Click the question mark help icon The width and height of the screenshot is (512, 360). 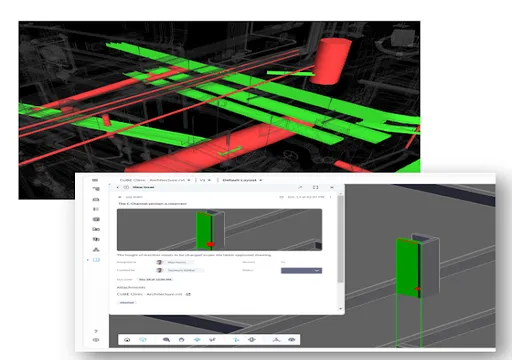[96, 331]
